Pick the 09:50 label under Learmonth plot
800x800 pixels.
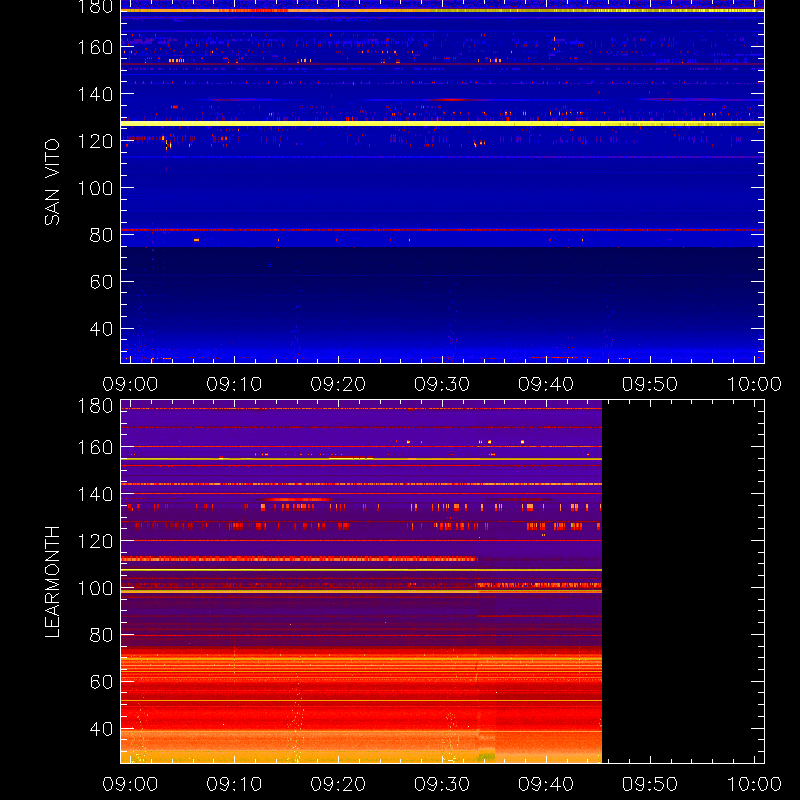pos(650,784)
